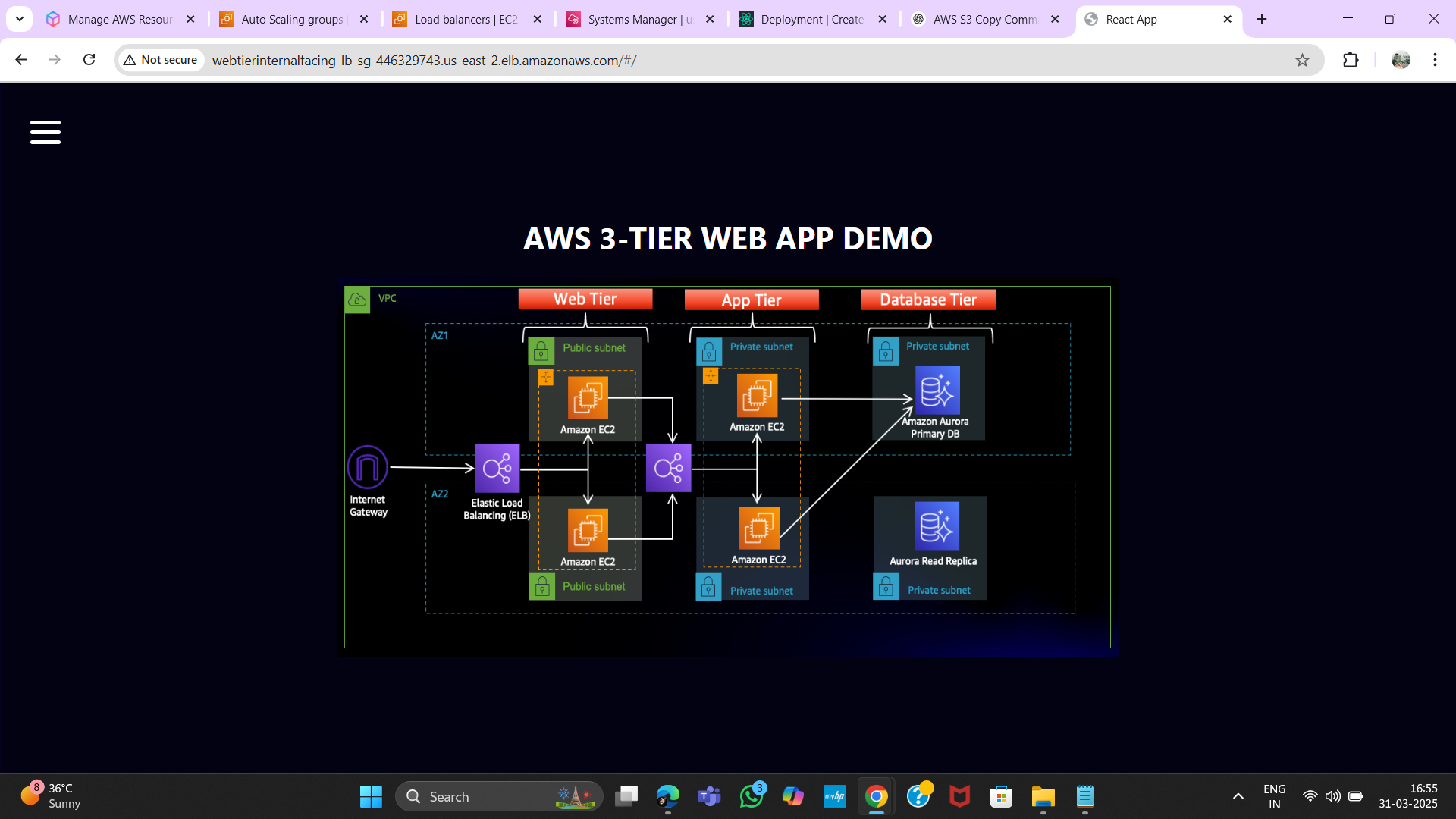Open McAfee from the taskbar

point(960,796)
